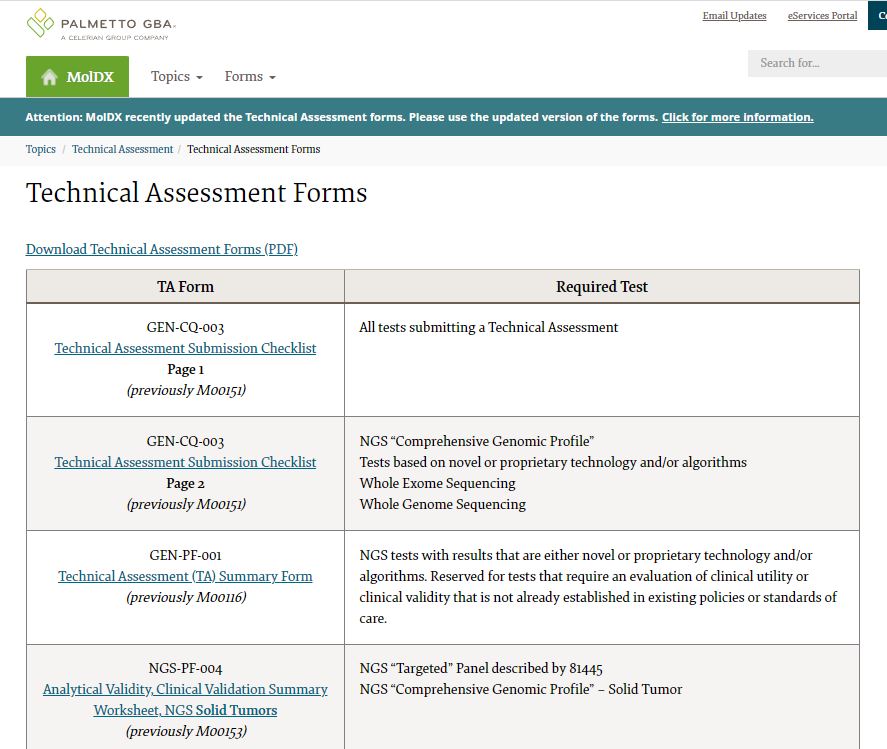Open 'Click for more information' in the banner

pos(737,117)
